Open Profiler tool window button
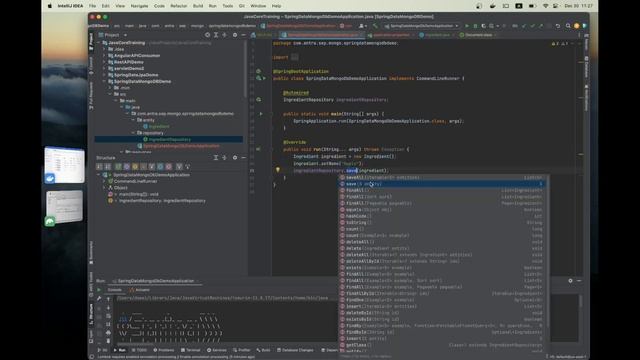 click(242, 350)
